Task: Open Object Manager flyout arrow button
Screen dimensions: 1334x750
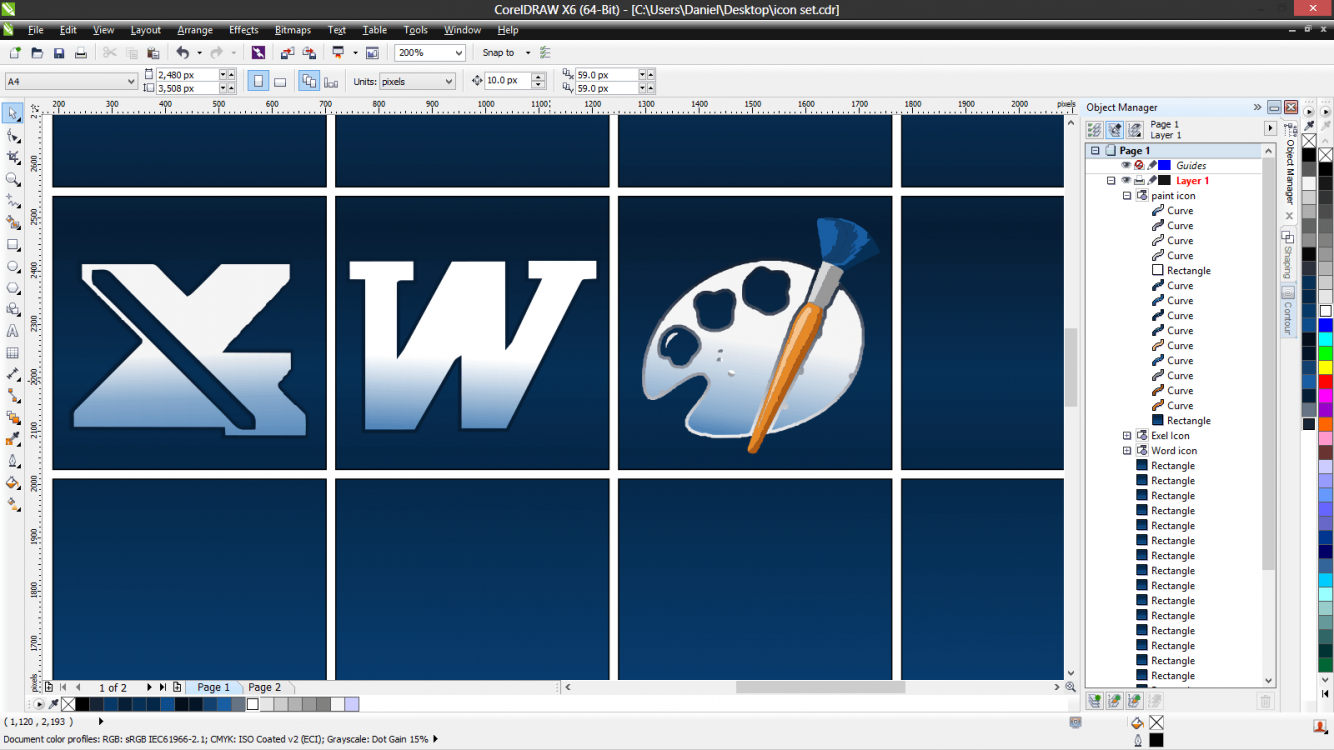Action: coord(1271,128)
